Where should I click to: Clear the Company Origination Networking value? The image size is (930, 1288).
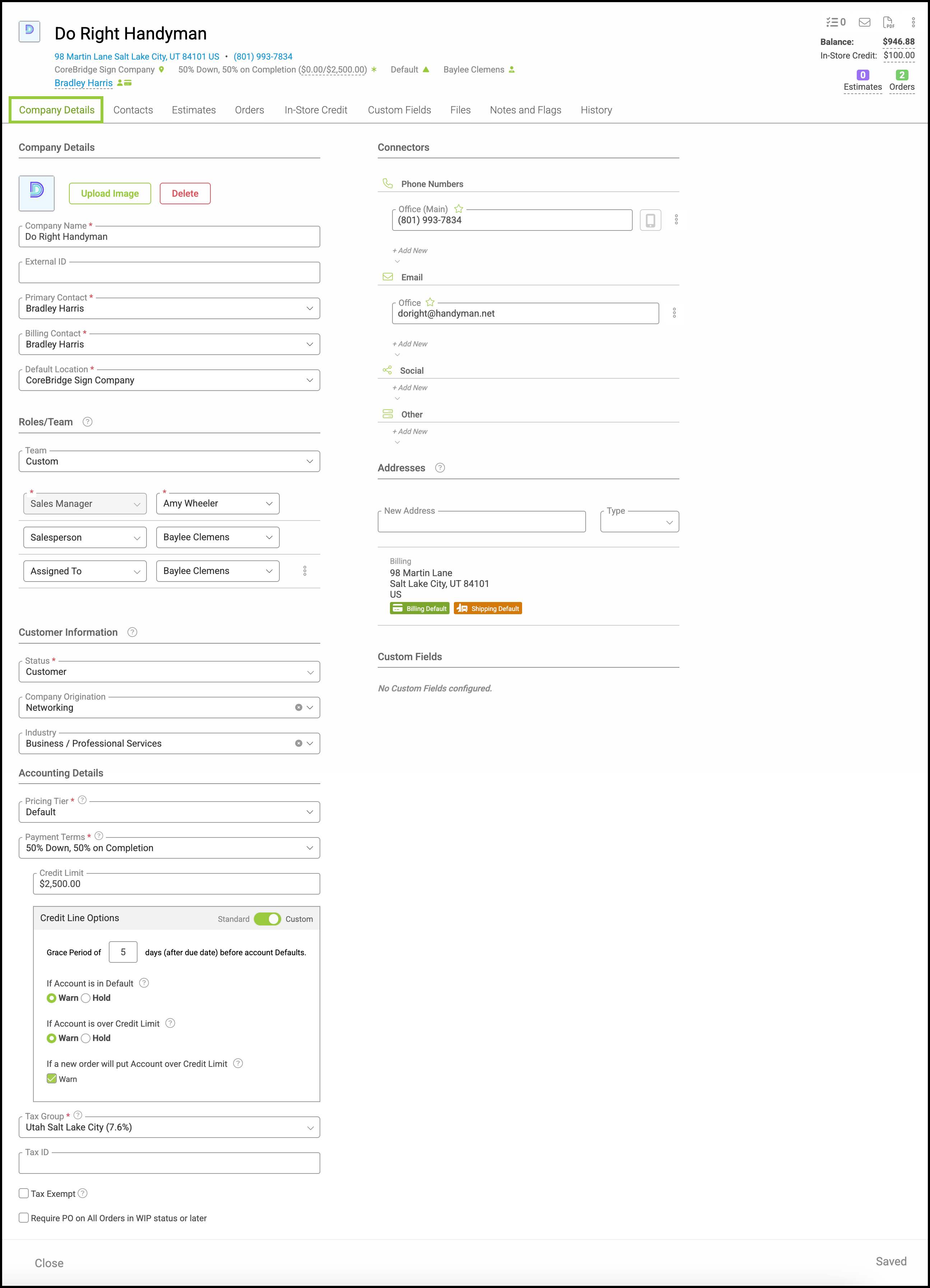coord(298,708)
